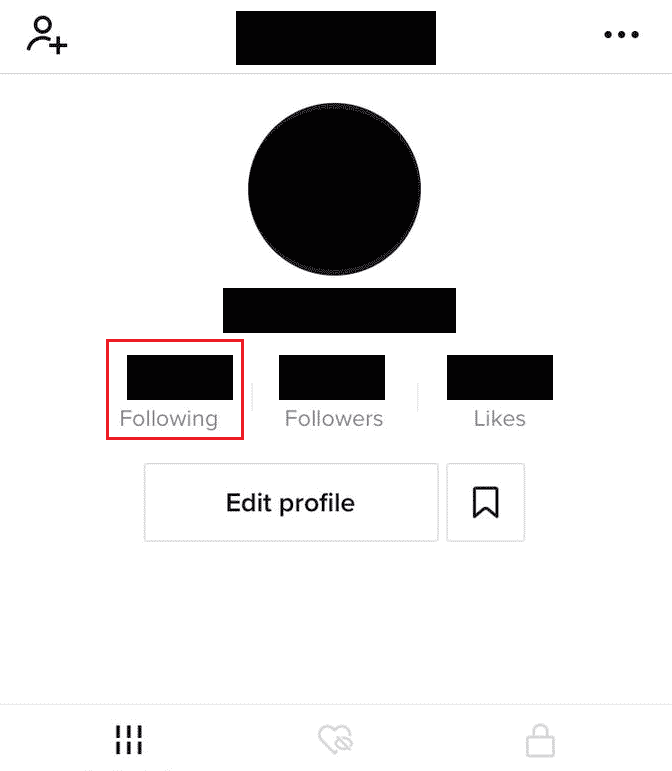672x771 pixels.
Task: Tap the circular profile picture
Action: [x=334, y=189]
